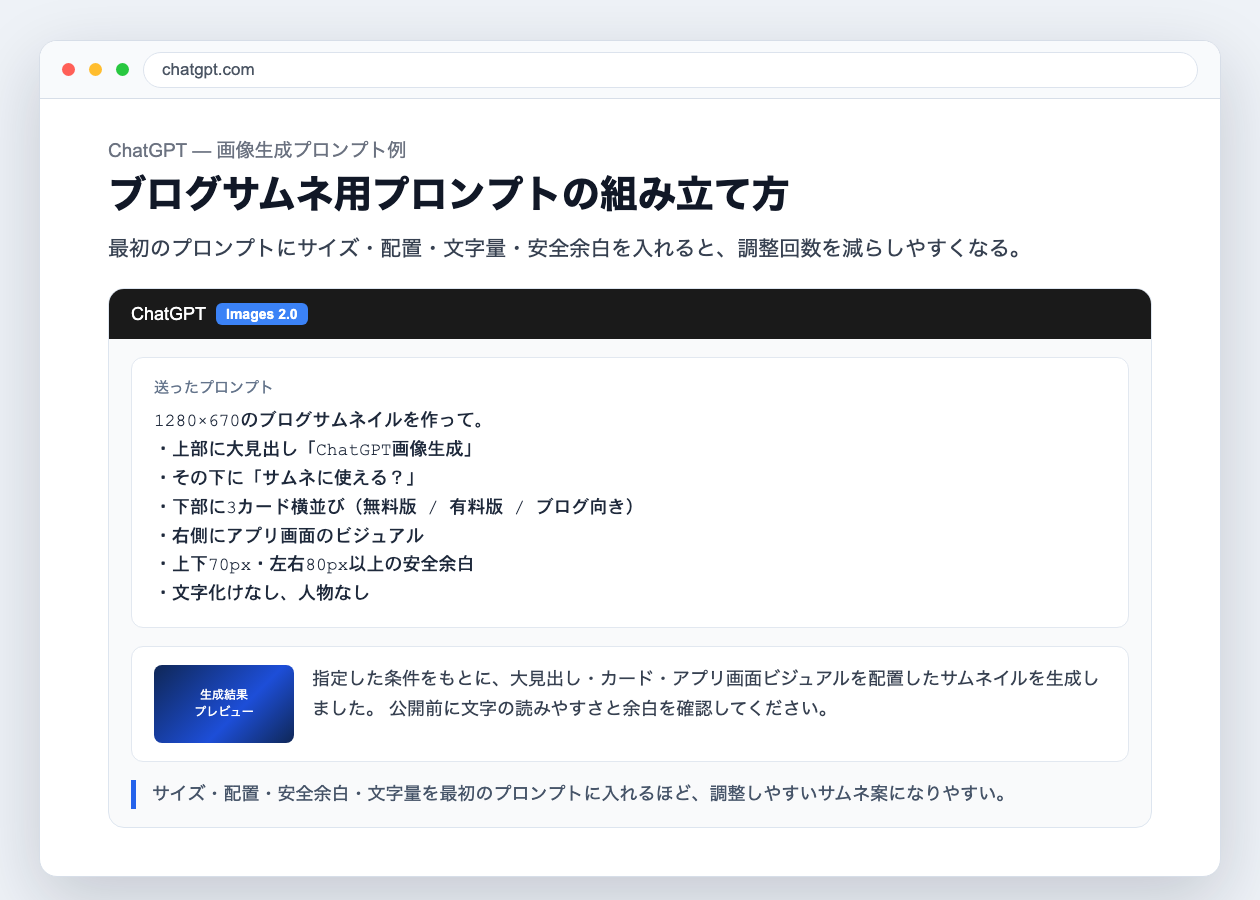Click the breadcrumb text ChatGPT — 画像生成プロンプト例
Image resolution: width=1260 pixels, height=900 pixels.
click(x=257, y=150)
